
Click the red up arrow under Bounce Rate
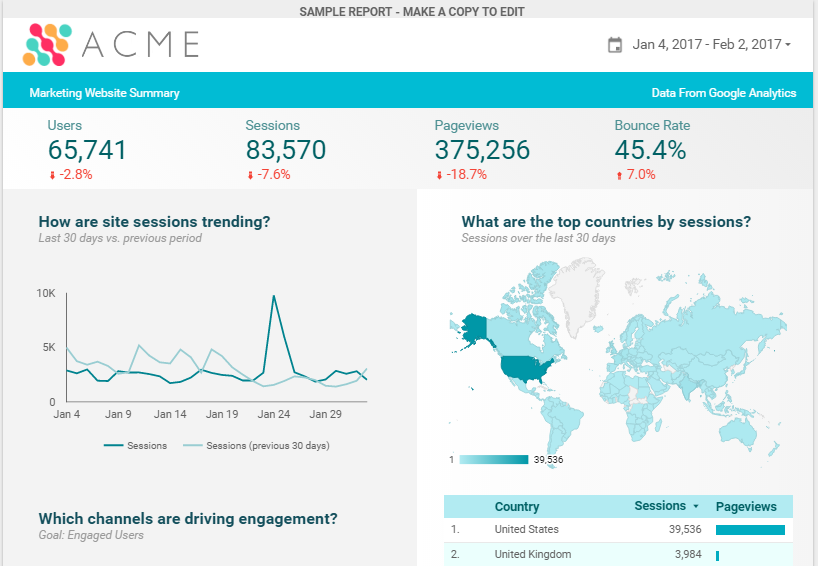point(619,175)
